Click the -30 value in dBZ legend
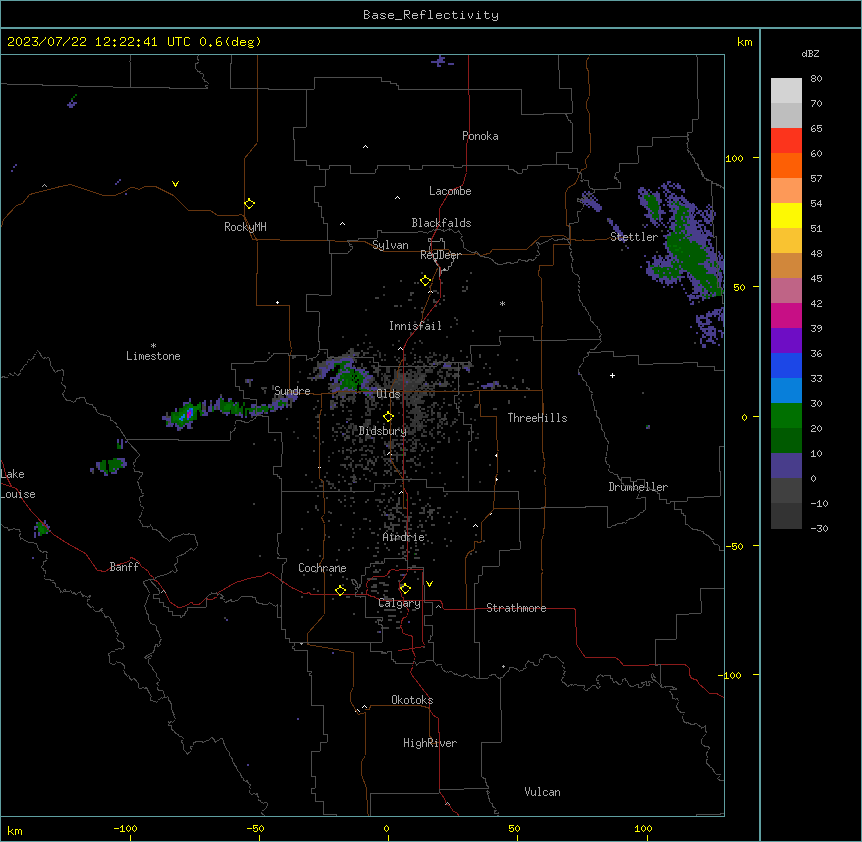Viewport: 862px width, 842px height. click(819, 528)
